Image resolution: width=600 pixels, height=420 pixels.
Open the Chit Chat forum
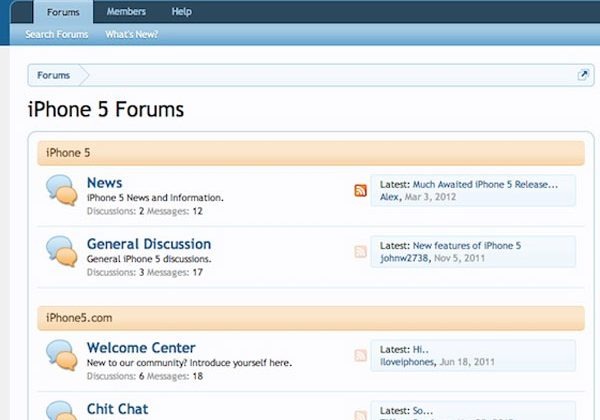point(117,409)
